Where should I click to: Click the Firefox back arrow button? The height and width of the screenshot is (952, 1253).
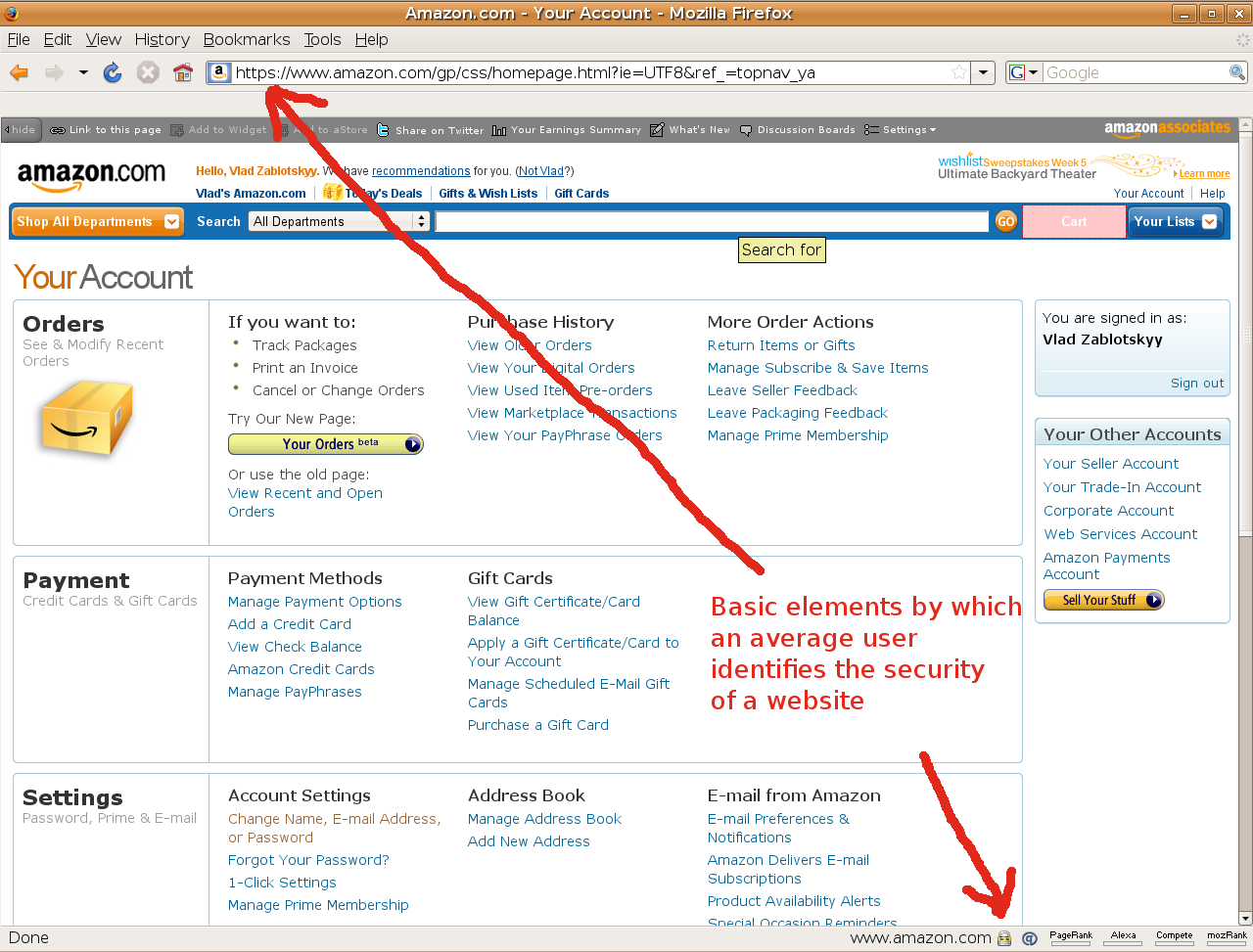click(19, 72)
